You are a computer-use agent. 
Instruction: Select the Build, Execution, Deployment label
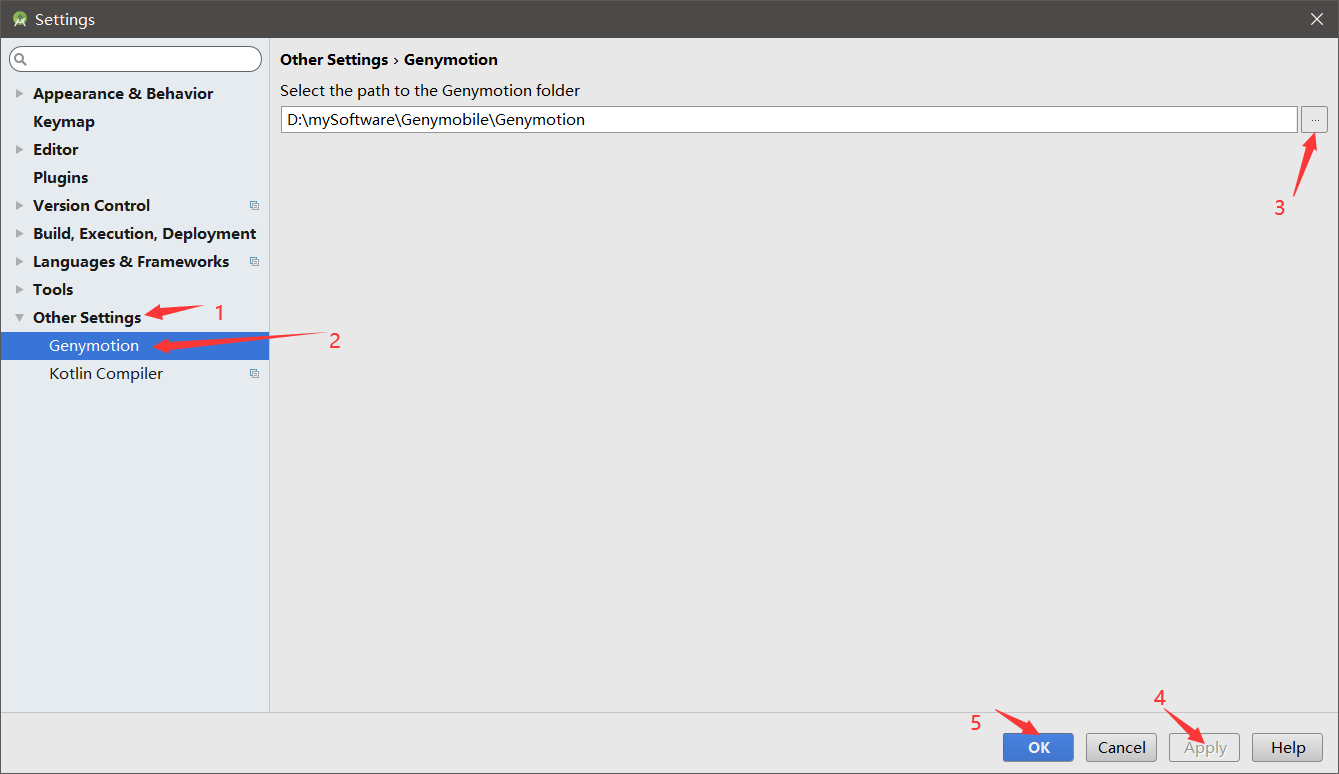(x=144, y=233)
